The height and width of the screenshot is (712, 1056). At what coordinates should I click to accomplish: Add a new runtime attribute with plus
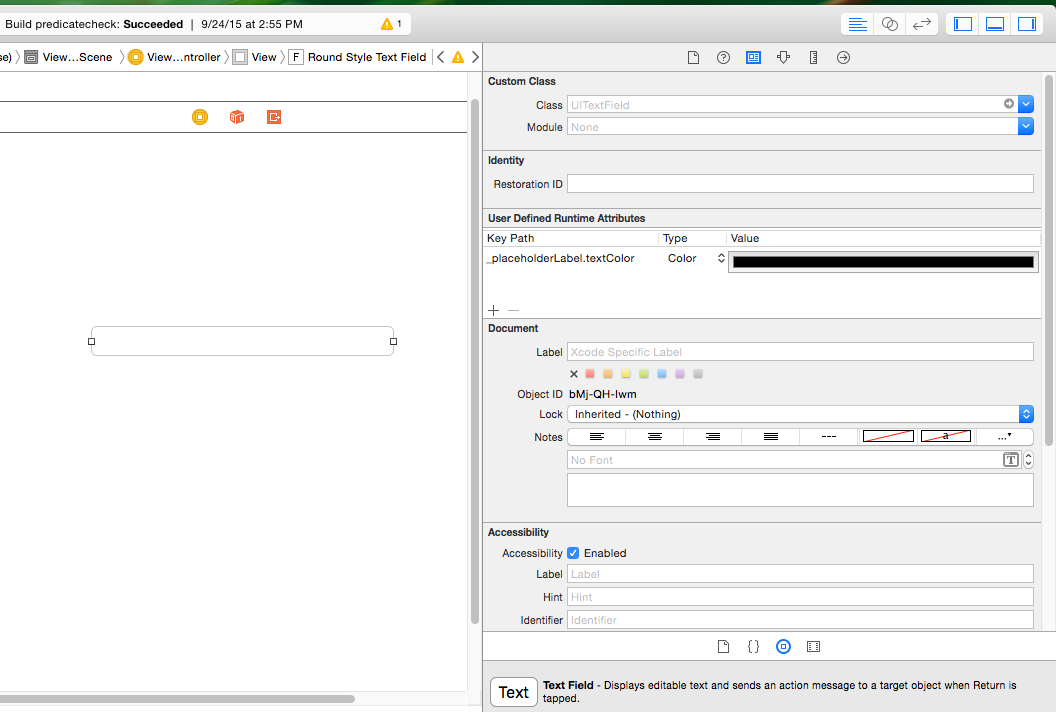tap(493, 311)
